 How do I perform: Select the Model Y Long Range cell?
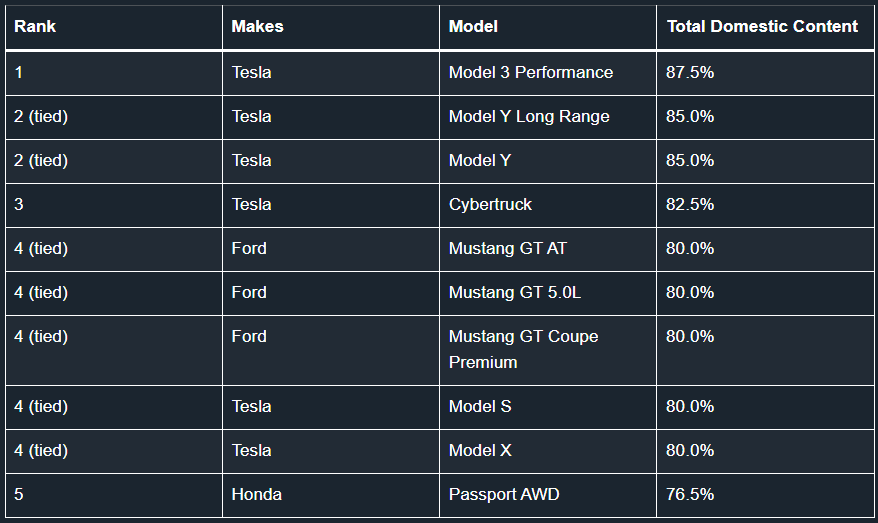tap(548, 117)
